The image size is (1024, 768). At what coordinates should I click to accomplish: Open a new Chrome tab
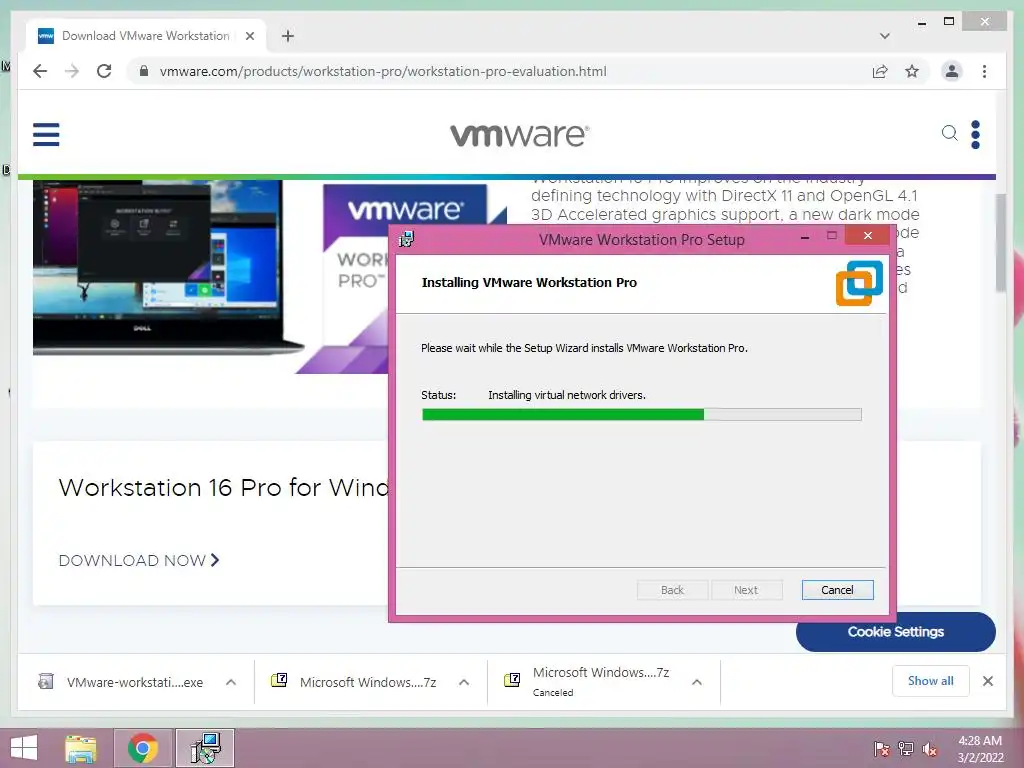tap(287, 36)
